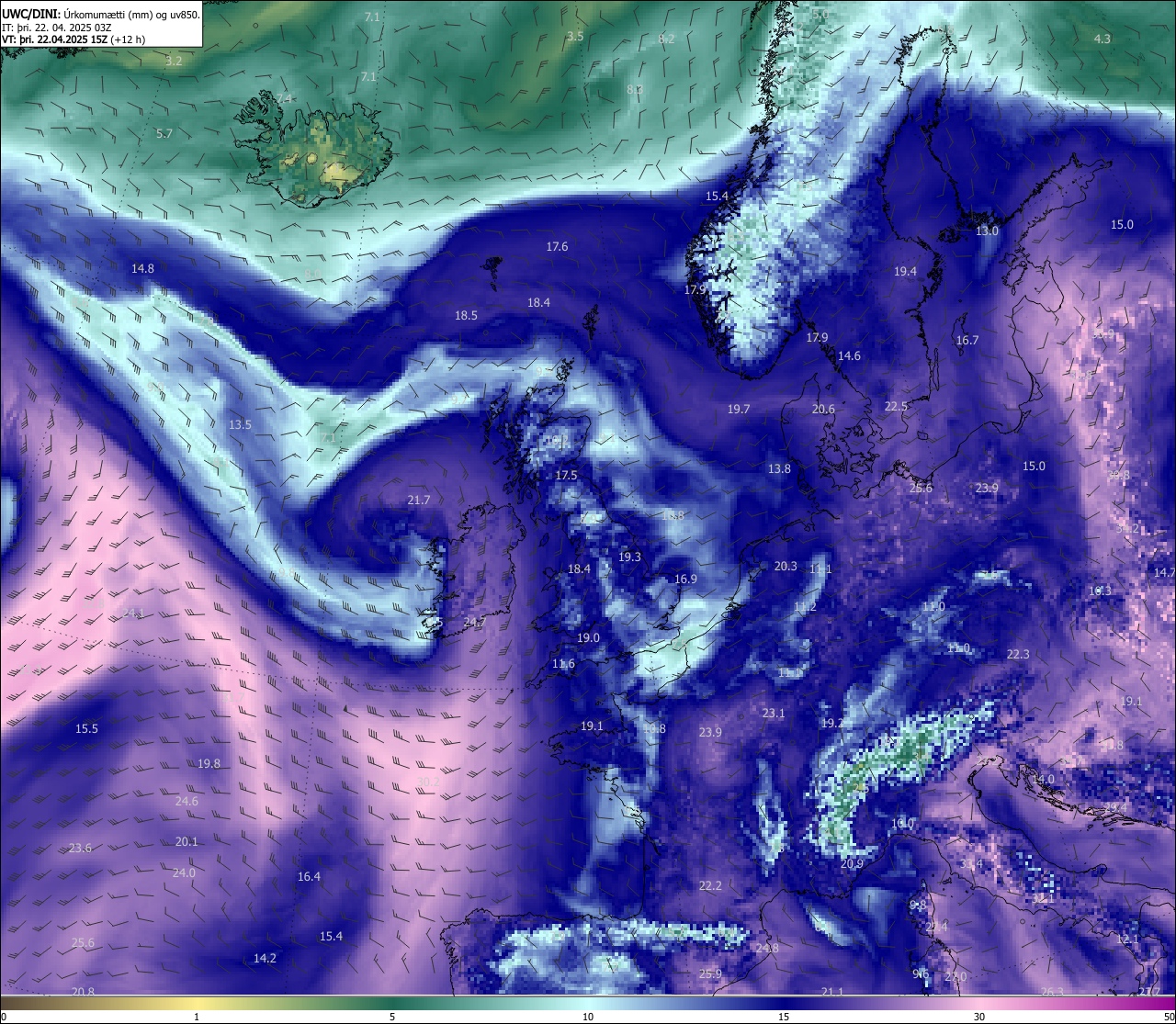This screenshot has width=1176, height=1024.
Task: Click the 16.9 value over England
Action: pyautogui.click(x=685, y=579)
